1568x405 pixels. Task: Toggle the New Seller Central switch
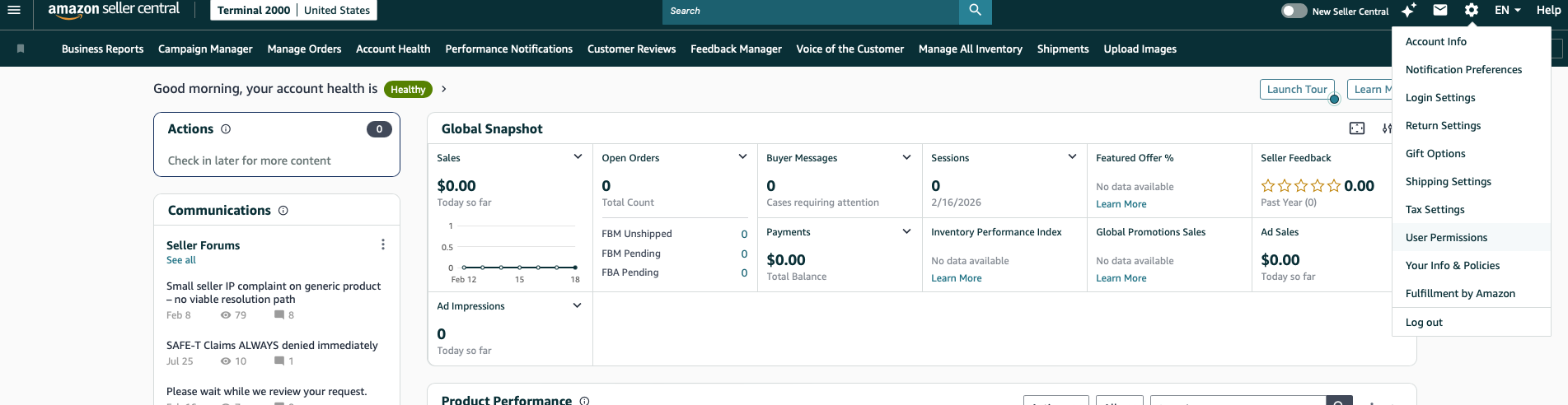pyautogui.click(x=1294, y=11)
